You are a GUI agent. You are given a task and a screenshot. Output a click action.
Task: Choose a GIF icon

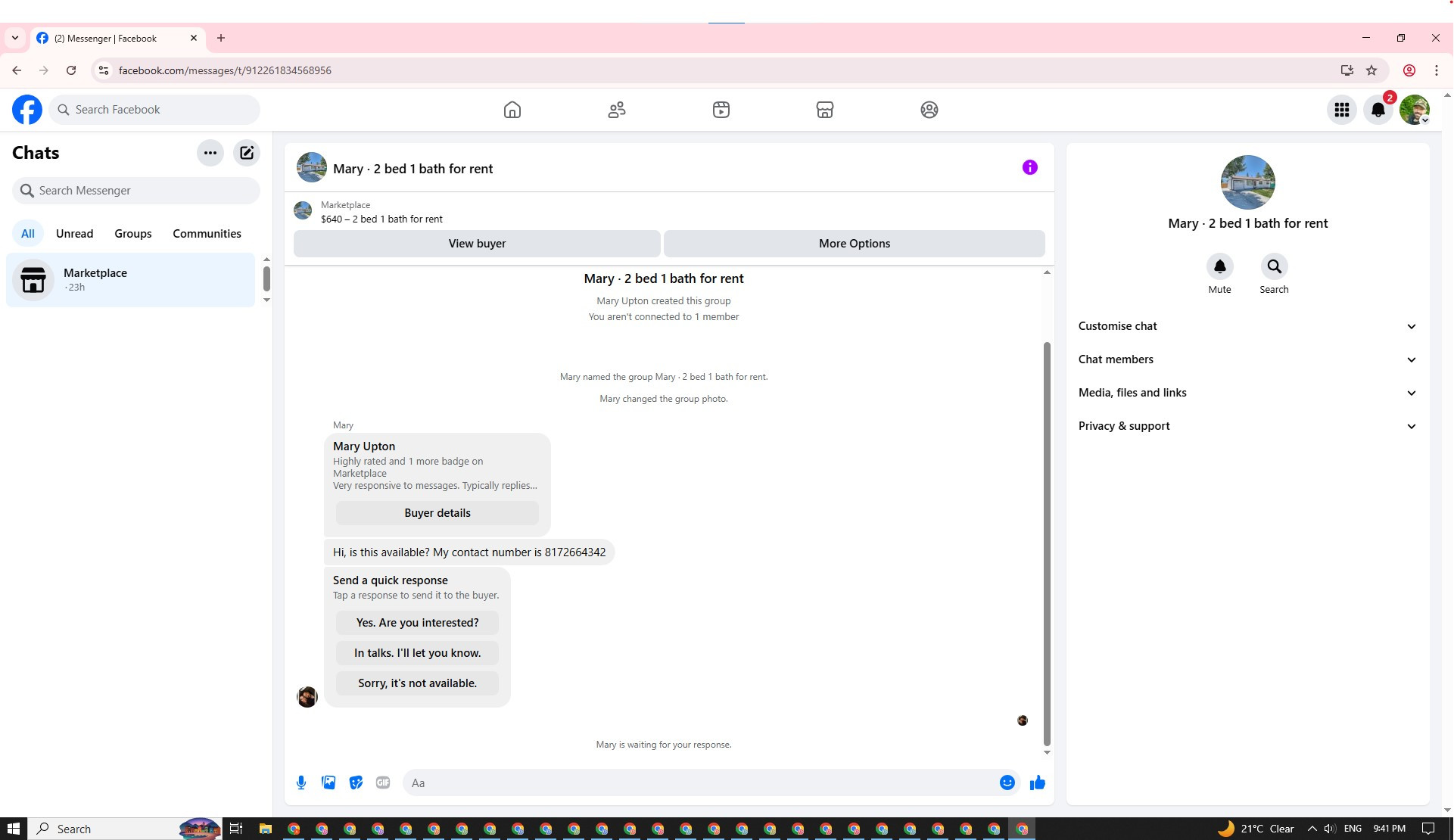[383, 782]
